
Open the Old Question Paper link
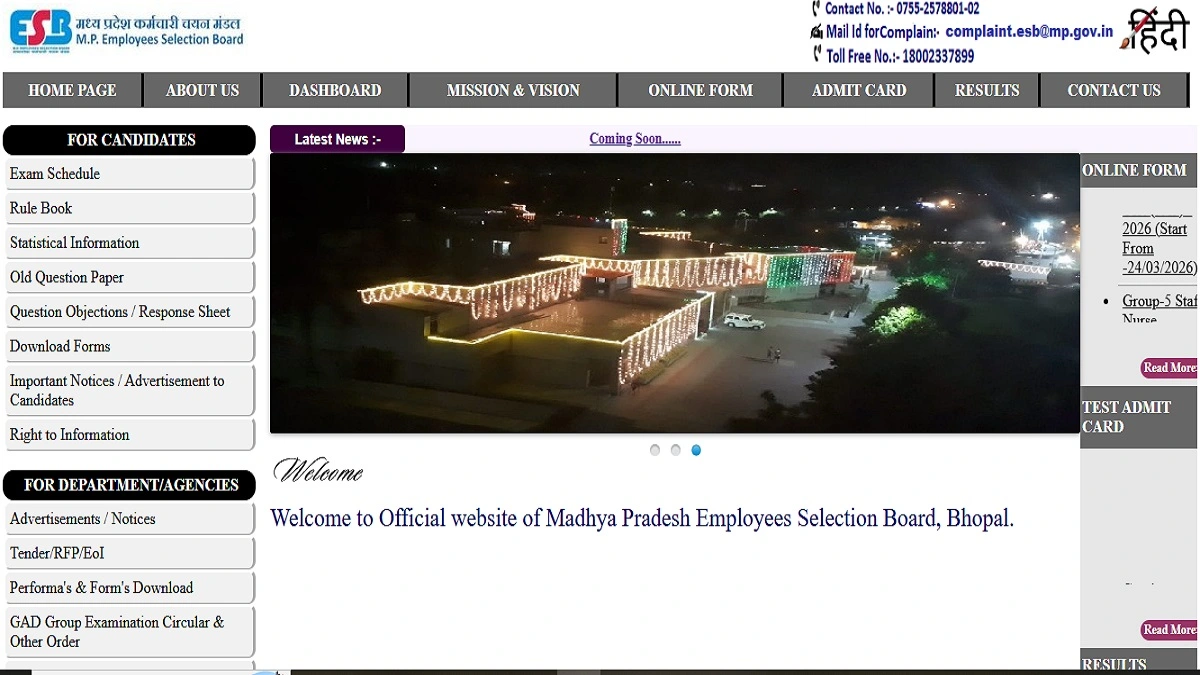click(67, 277)
